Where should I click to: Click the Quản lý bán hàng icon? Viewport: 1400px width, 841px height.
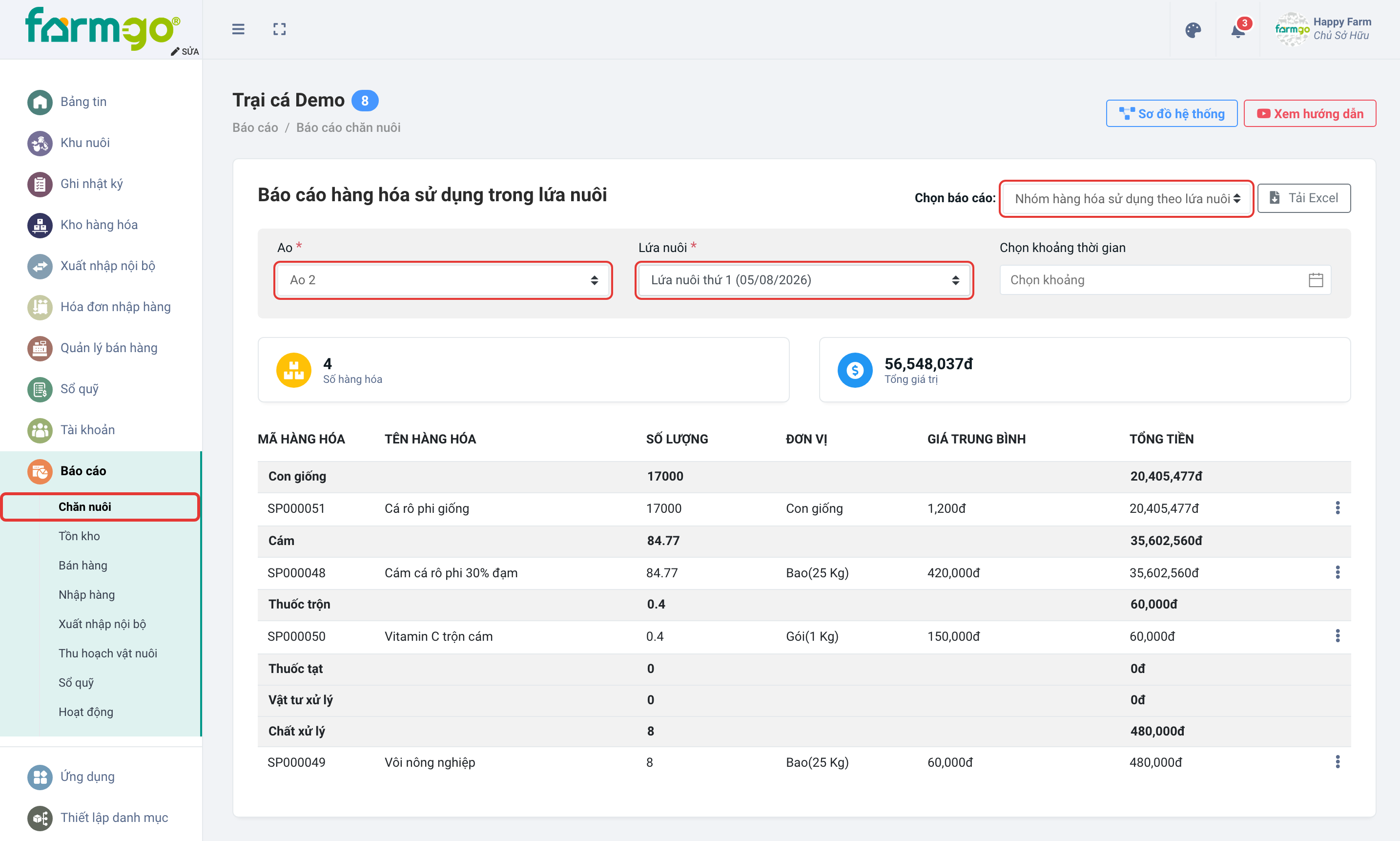[x=40, y=348]
